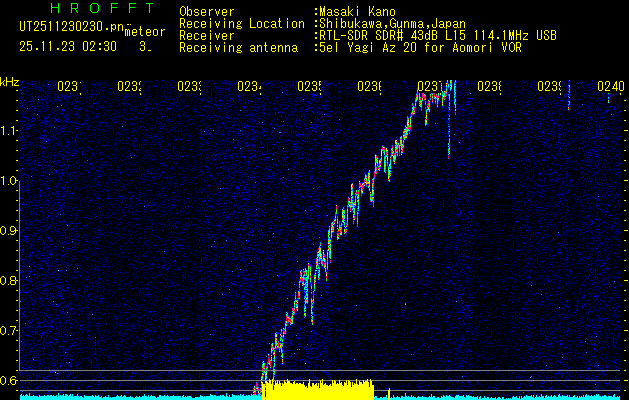Click the 5el Yagi Az 20 antenna description
Screen dimensions: 629x400
point(420,48)
